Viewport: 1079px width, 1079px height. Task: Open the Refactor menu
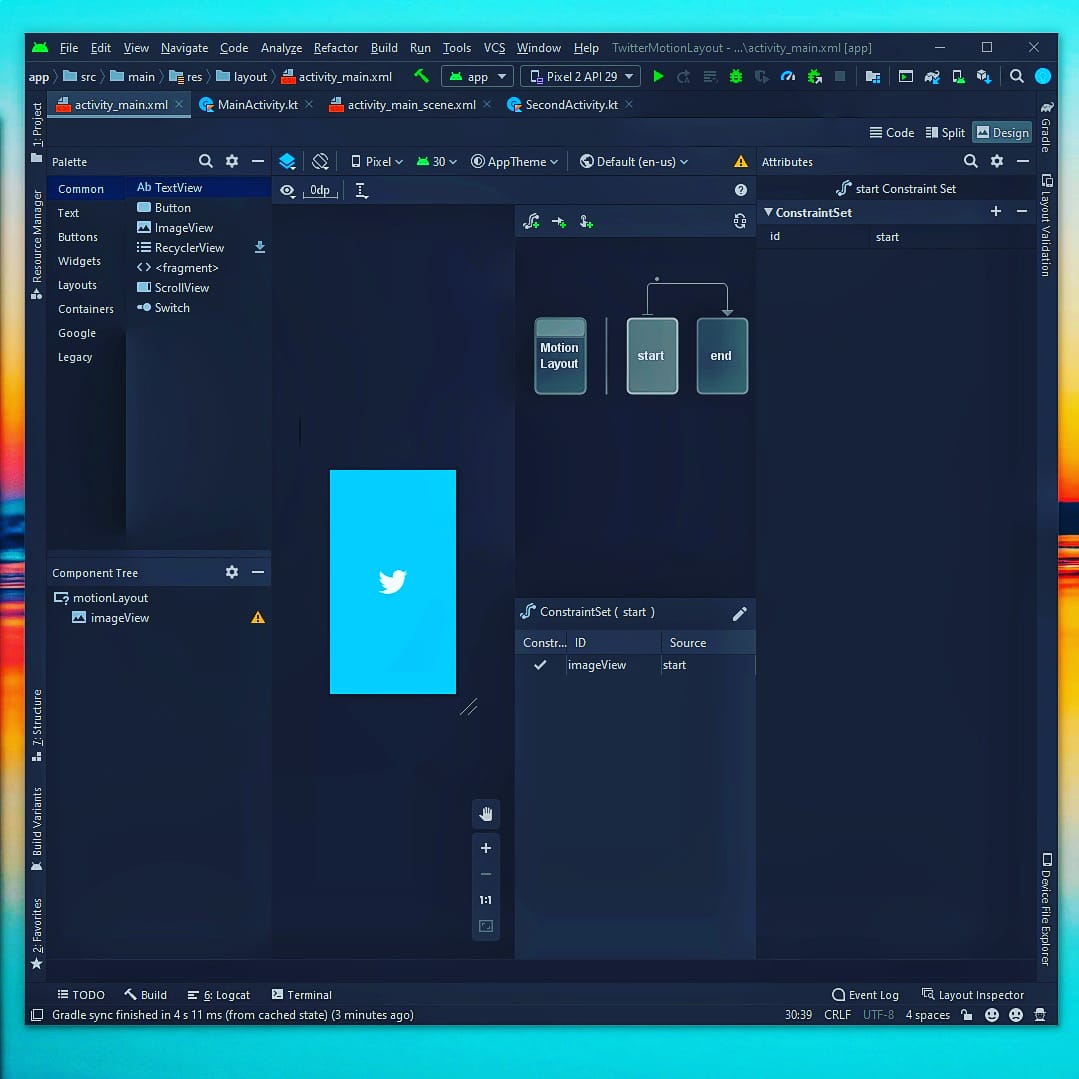point(336,47)
